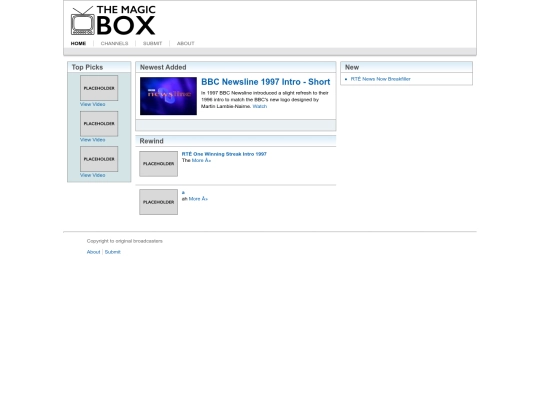
Task: Click the Watch link in Newsline description
Action: (260, 106)
